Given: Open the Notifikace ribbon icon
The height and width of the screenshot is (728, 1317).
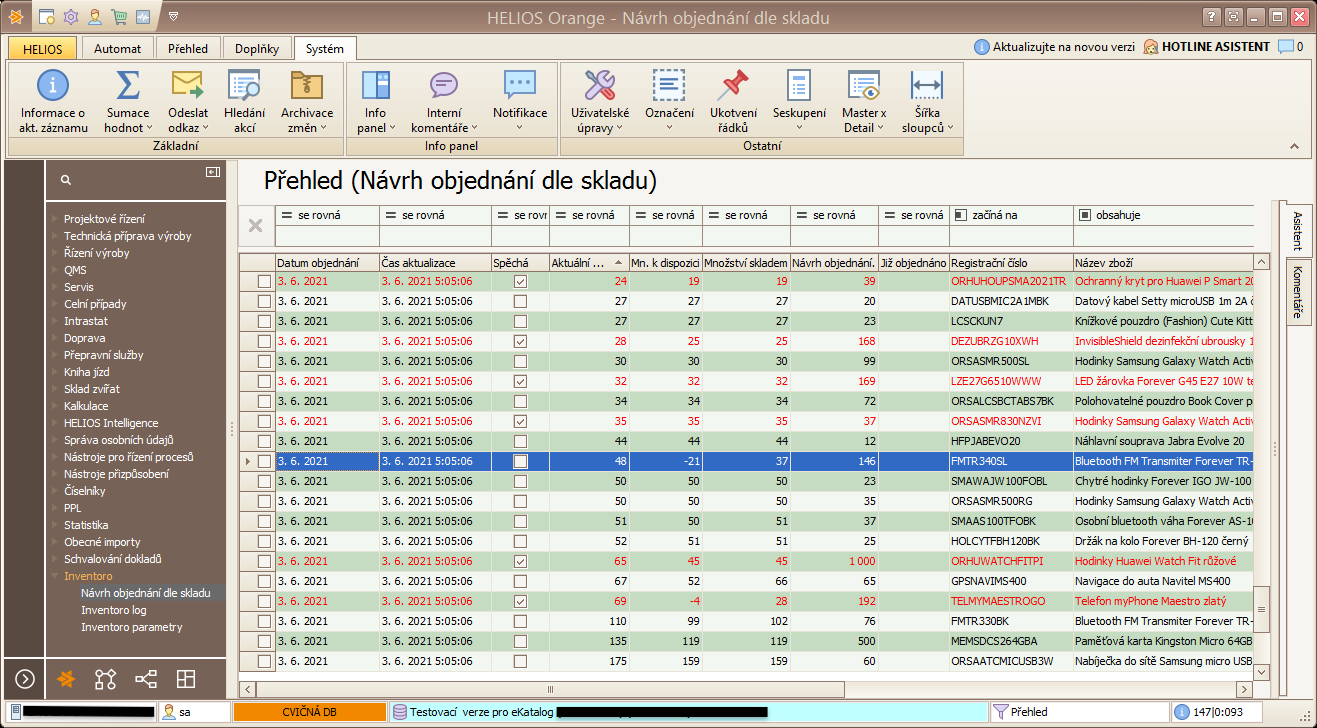Looking at the screenshot, I should (x=519, y=87).
